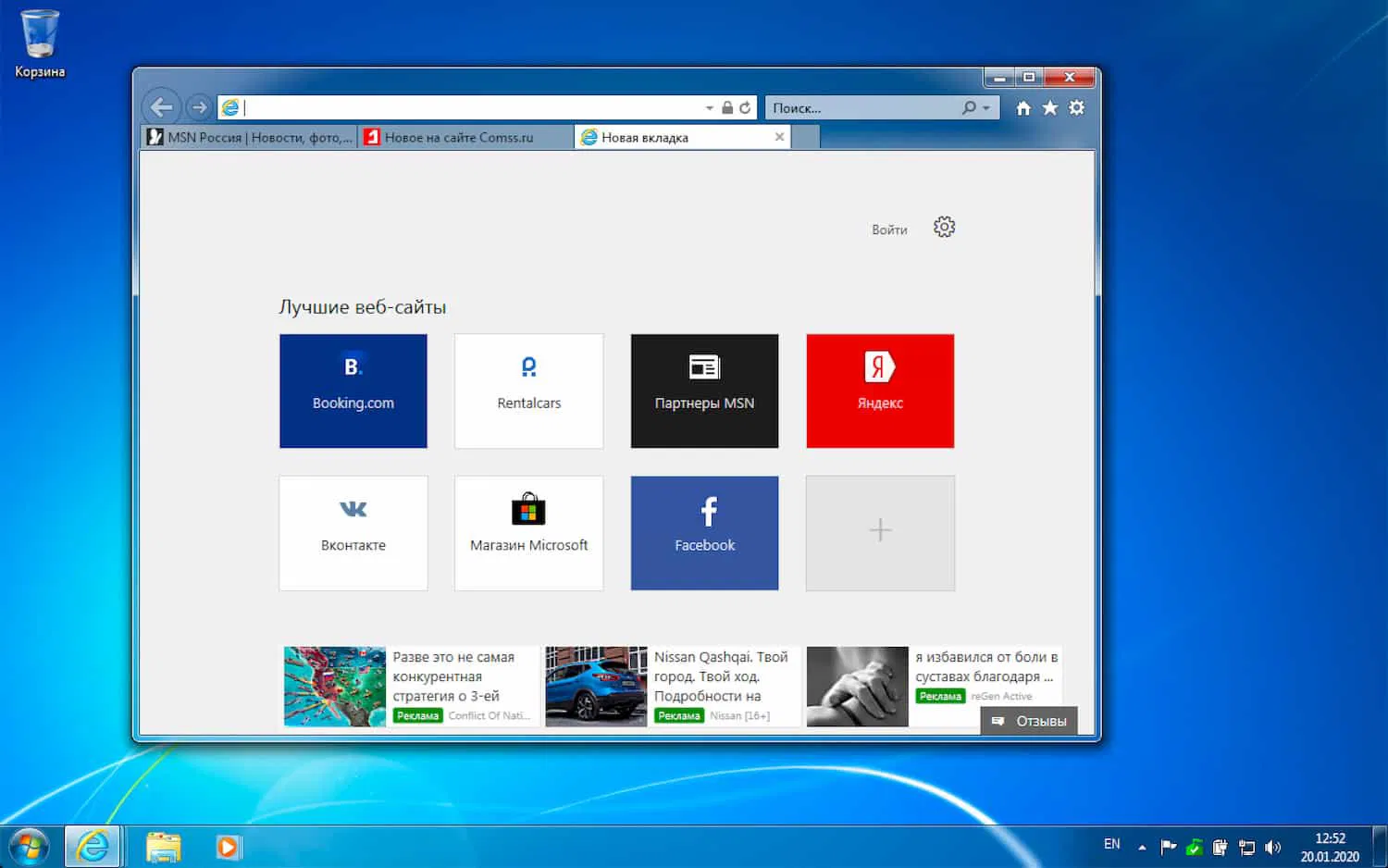Open the volume control in the system tray

point(1273,846)
